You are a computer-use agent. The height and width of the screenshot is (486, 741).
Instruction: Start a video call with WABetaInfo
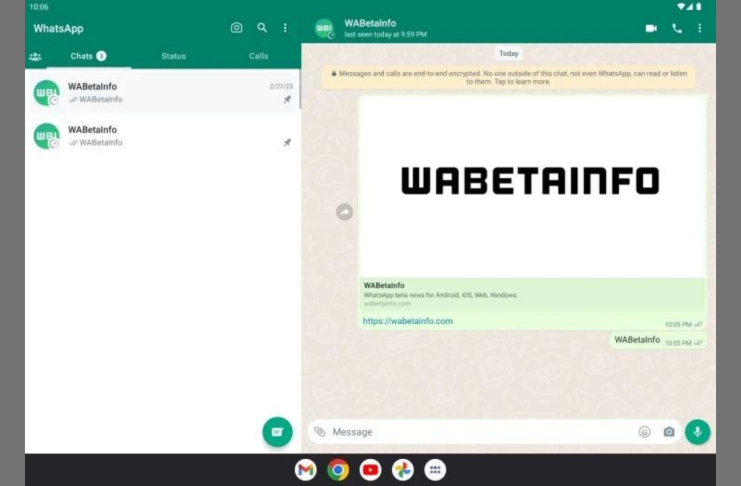point(651,28)
